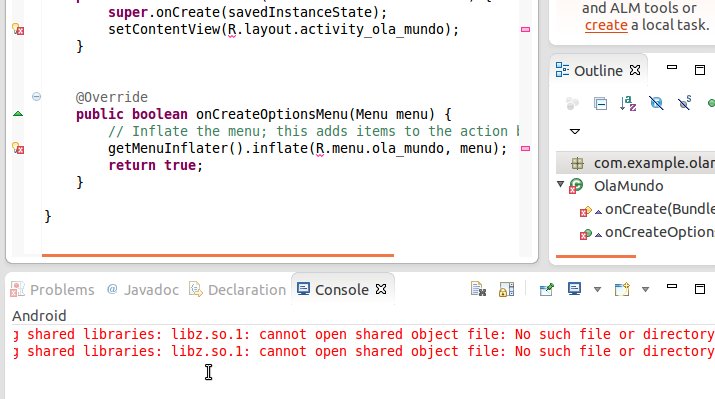Image resolution: width=715 pixels, height=399 pixels.
Task: Select OlaMundo class in Outline
Action: [628, 186]
